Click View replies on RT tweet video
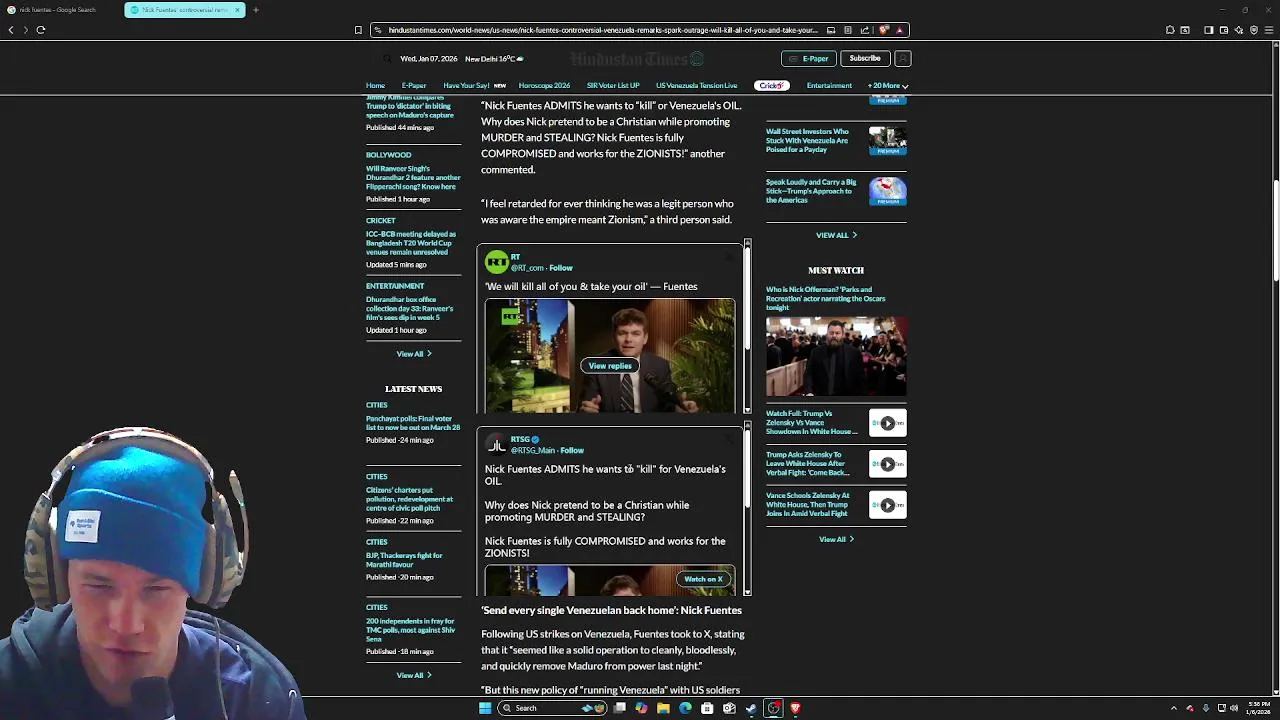This screenshot has height=720, width=1280. [610, 366]
